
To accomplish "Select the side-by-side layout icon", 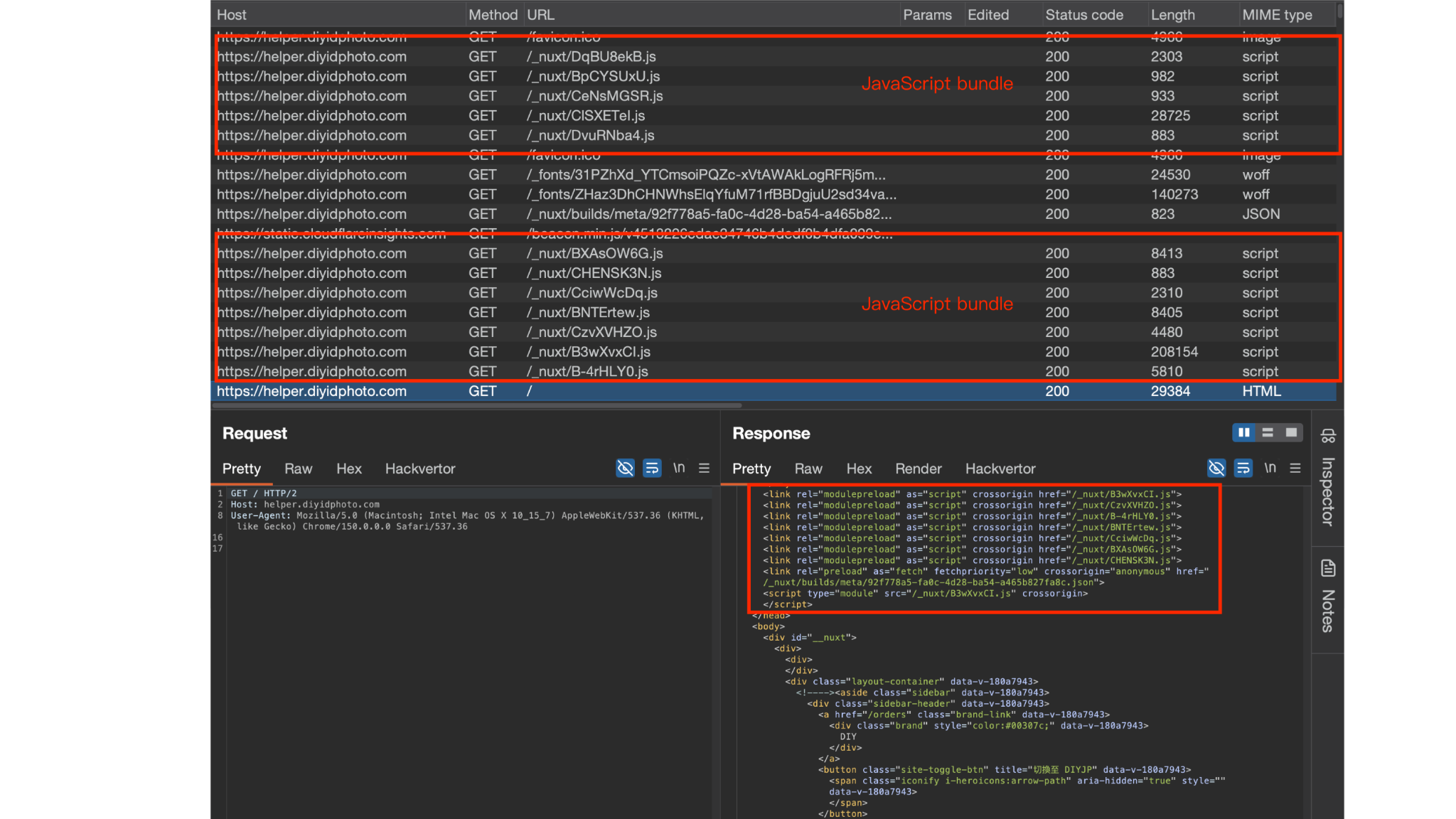I will pyautogui.click(x=1244, y=432).
